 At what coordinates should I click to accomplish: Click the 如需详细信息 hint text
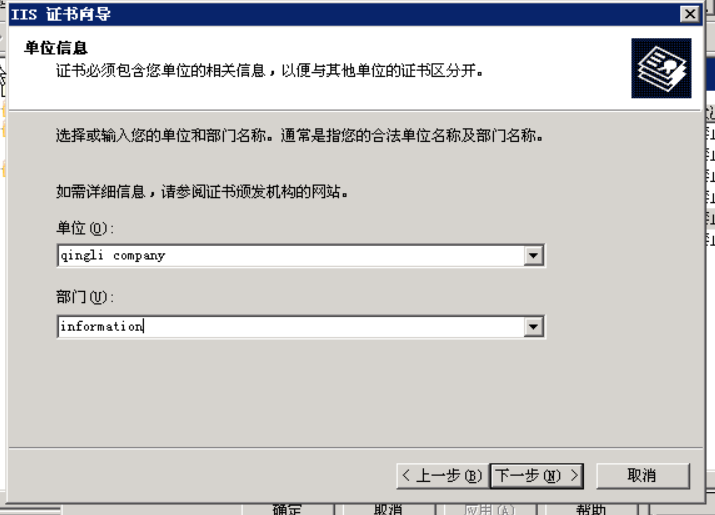(202, 192)
